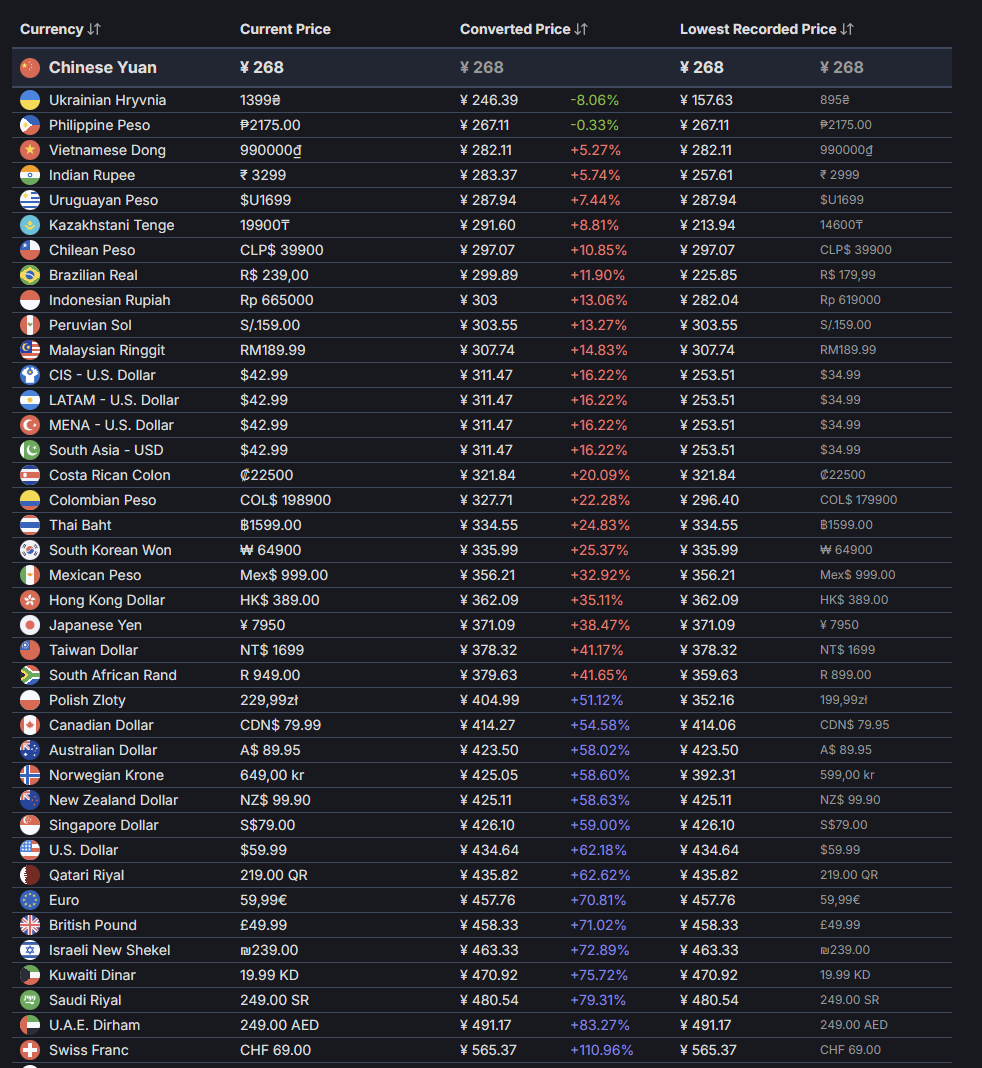Click the Philippine Peso -0.33% difference

tap(595, 125)
